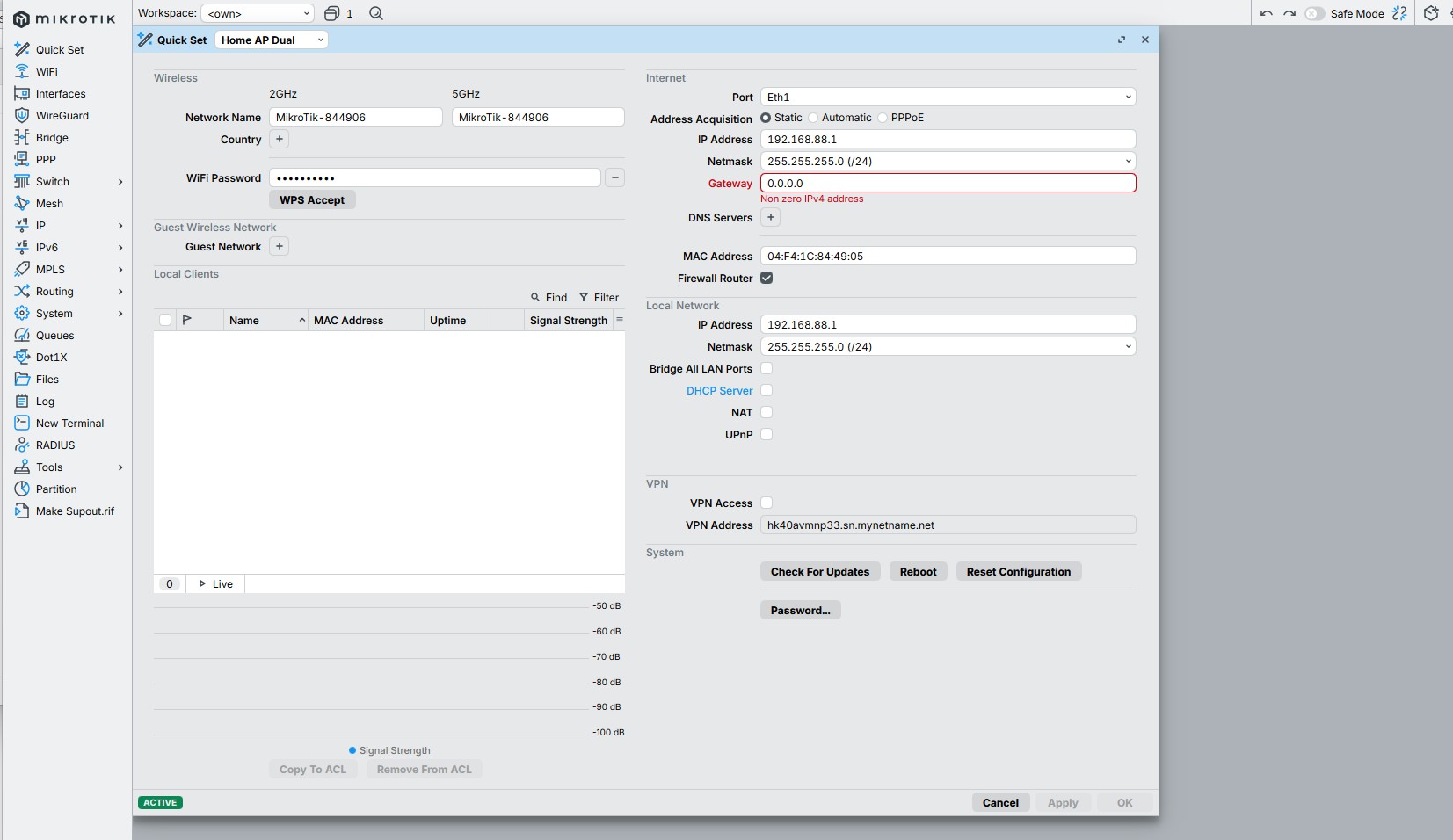Open the Interfaces menu item
1453x840 pixels.
coord(61,93)
